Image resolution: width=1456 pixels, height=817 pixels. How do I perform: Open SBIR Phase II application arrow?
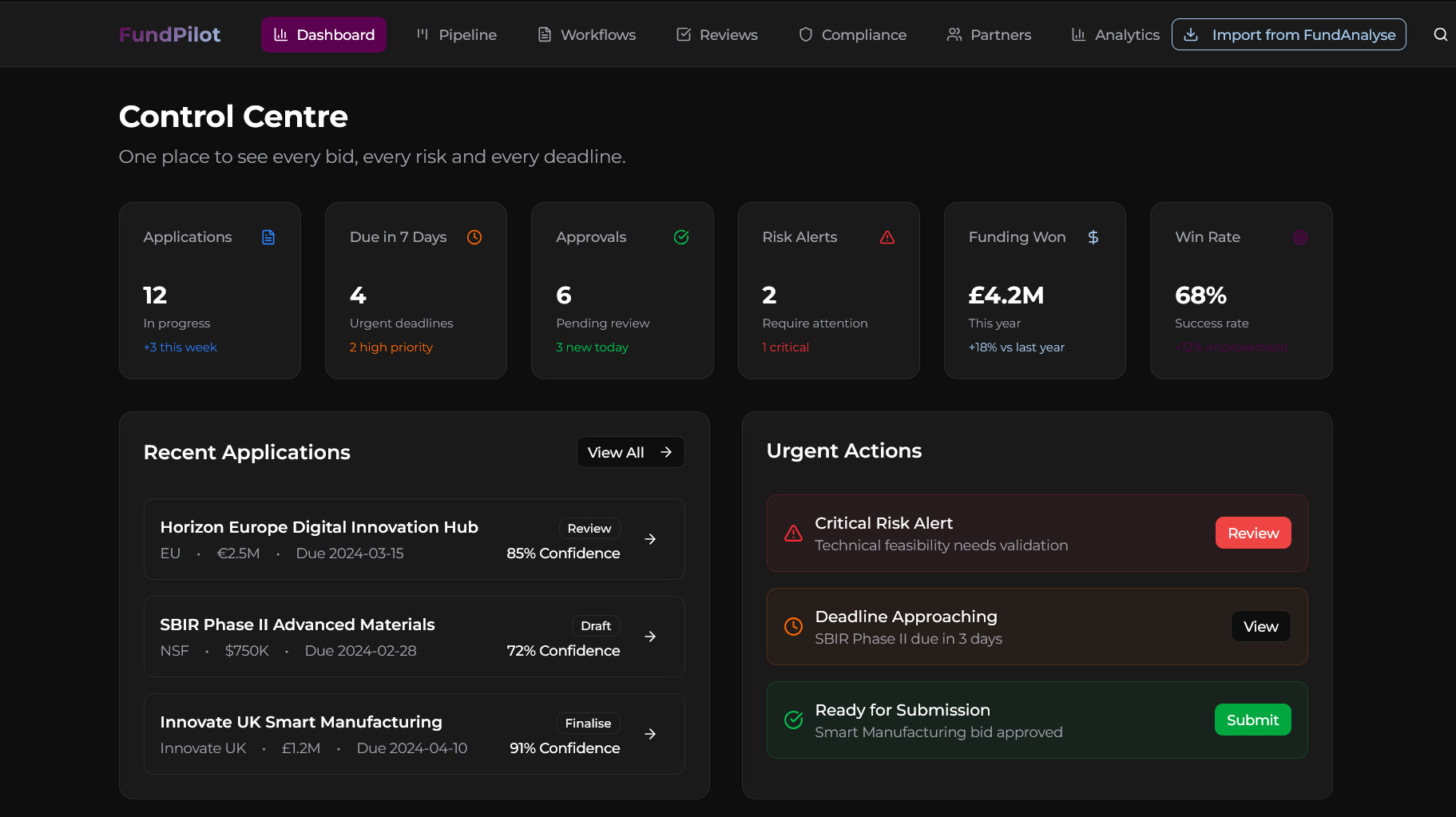650,637
